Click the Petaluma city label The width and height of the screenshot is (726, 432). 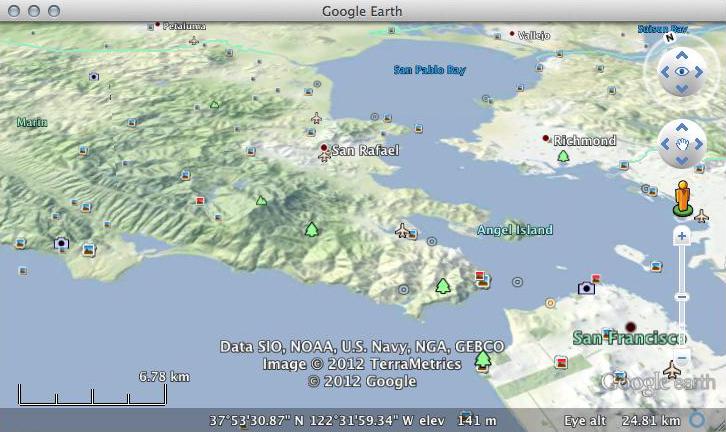(x=184, y=26)
